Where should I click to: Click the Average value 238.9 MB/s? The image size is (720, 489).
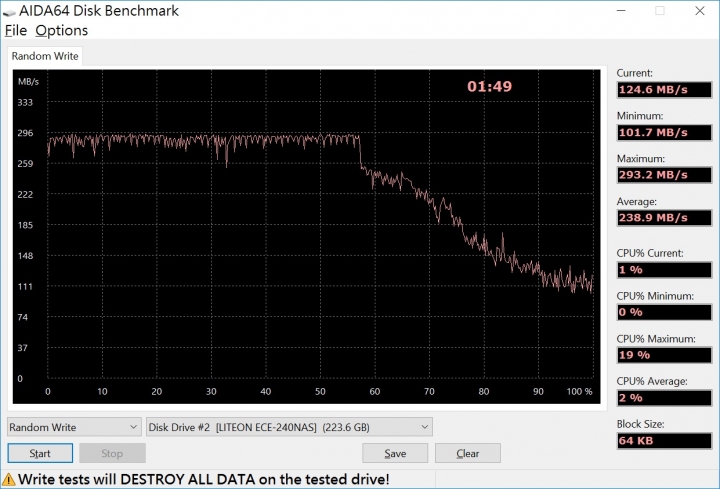[664, 218]
